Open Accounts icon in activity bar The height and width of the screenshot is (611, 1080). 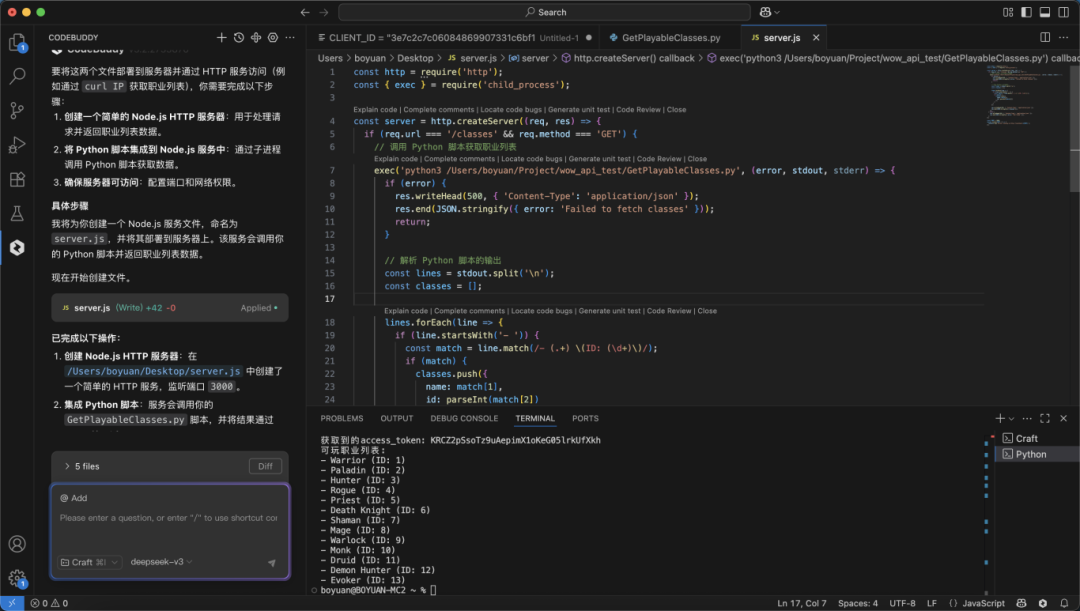pos(17,544)
